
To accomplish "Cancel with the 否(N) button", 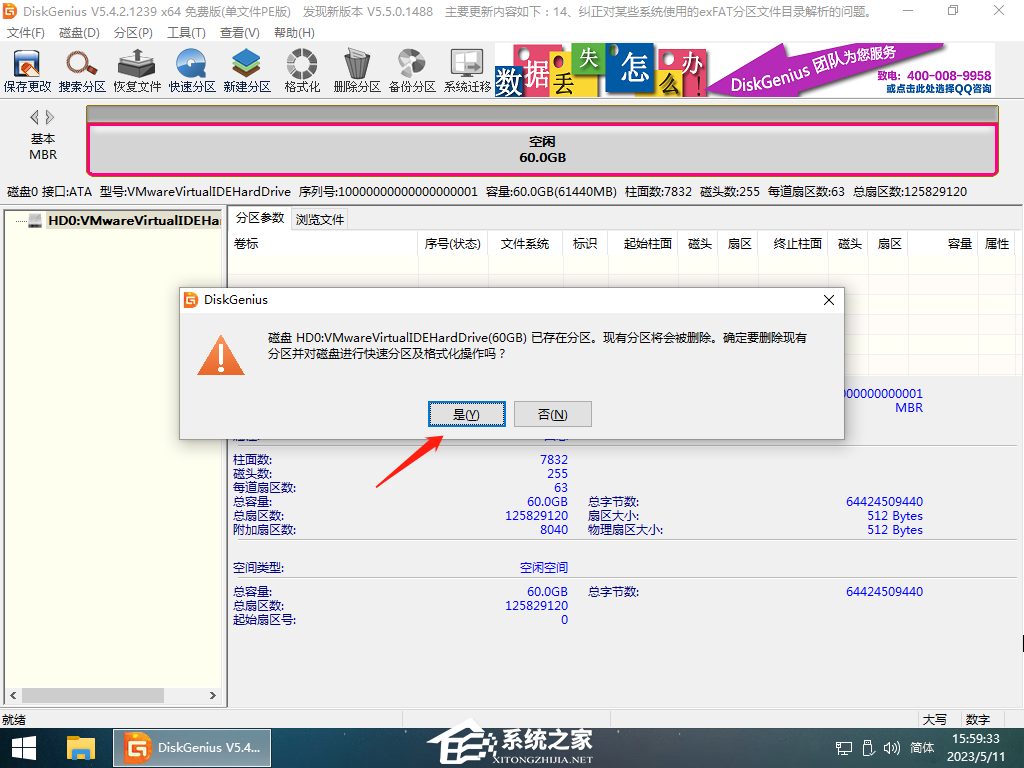I will pos(552,414).
